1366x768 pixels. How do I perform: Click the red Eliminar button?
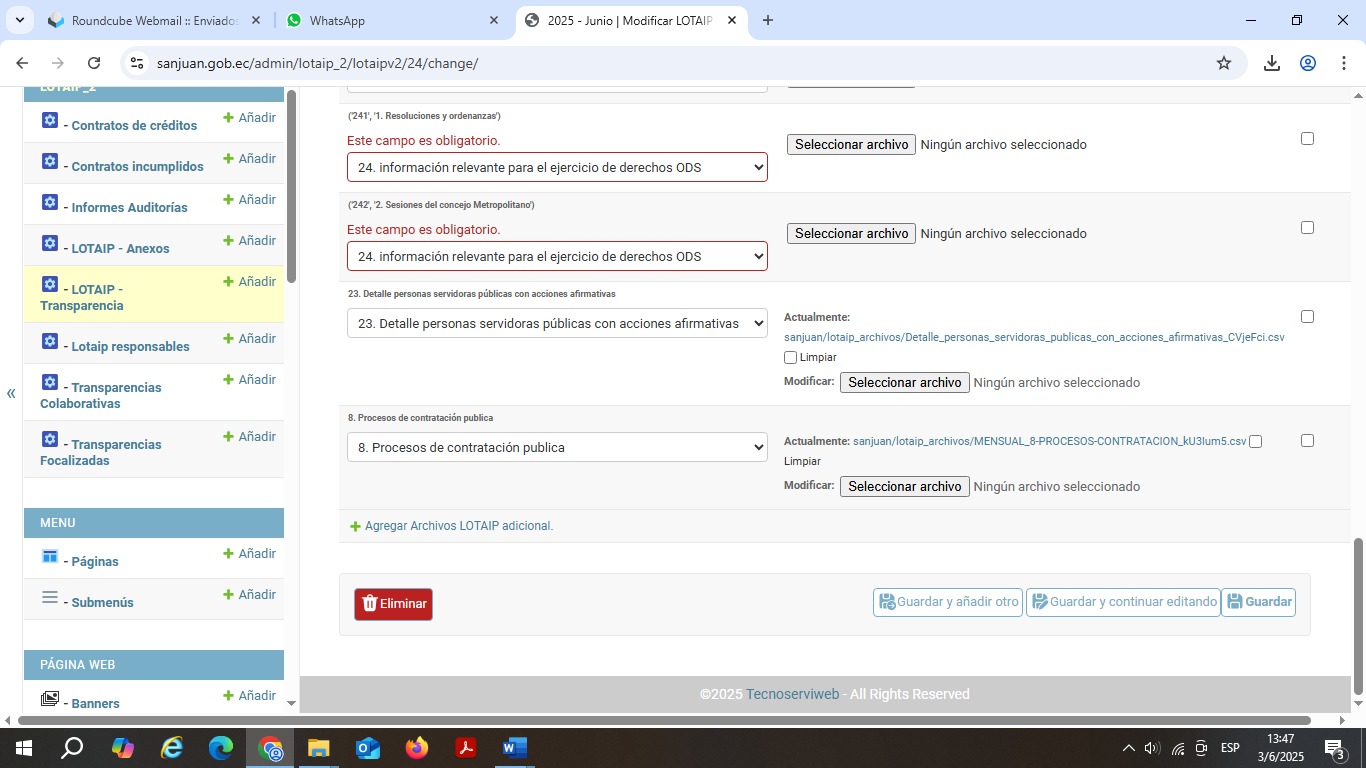point(393,604)
